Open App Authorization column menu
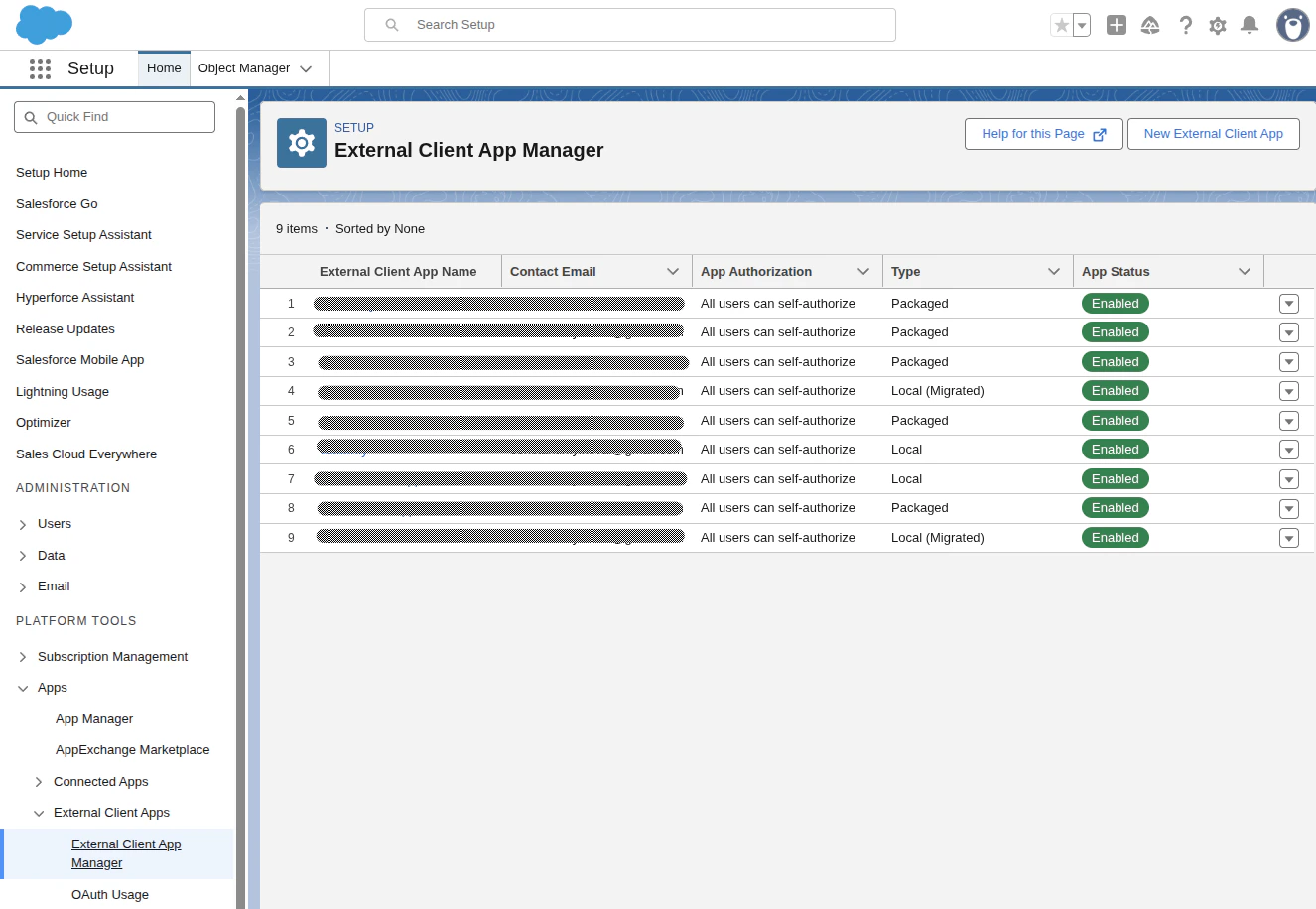Viewport: 1316px width, 909px height. pyautogui.click(x=863, y=272)
